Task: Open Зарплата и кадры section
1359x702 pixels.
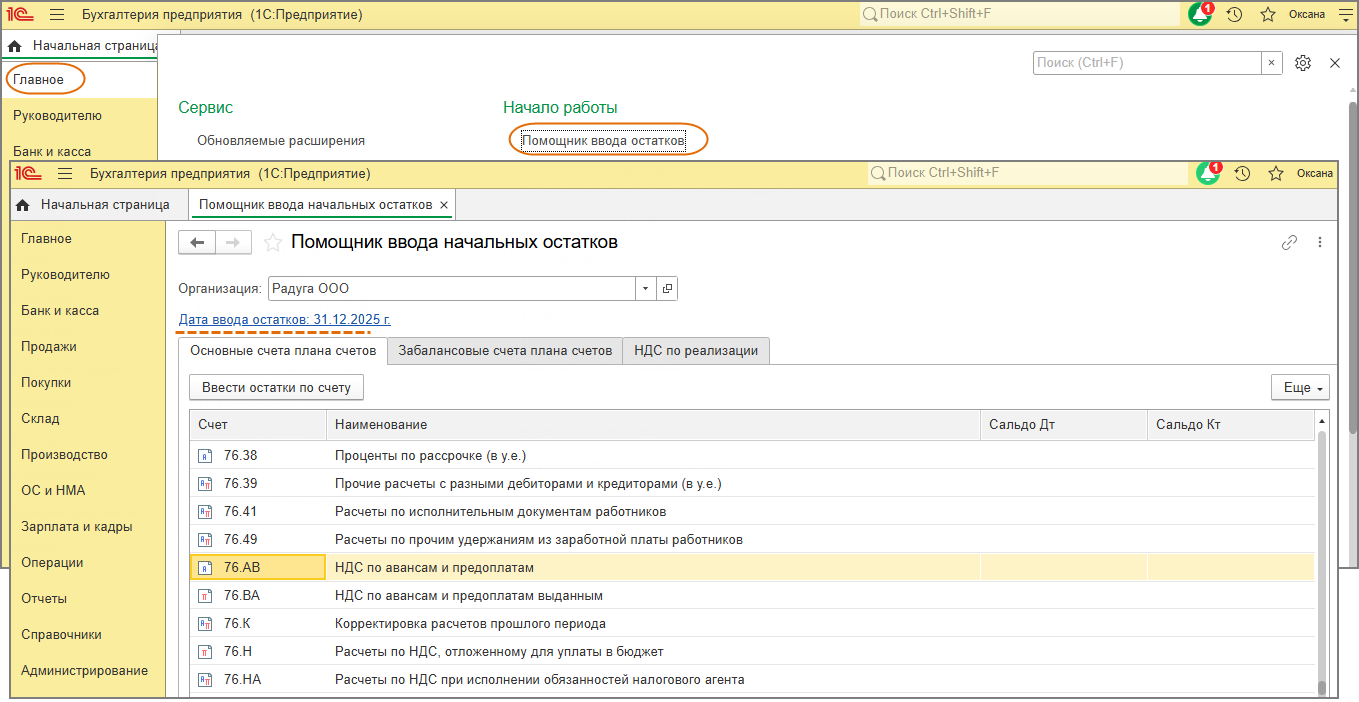Action: 77,527
